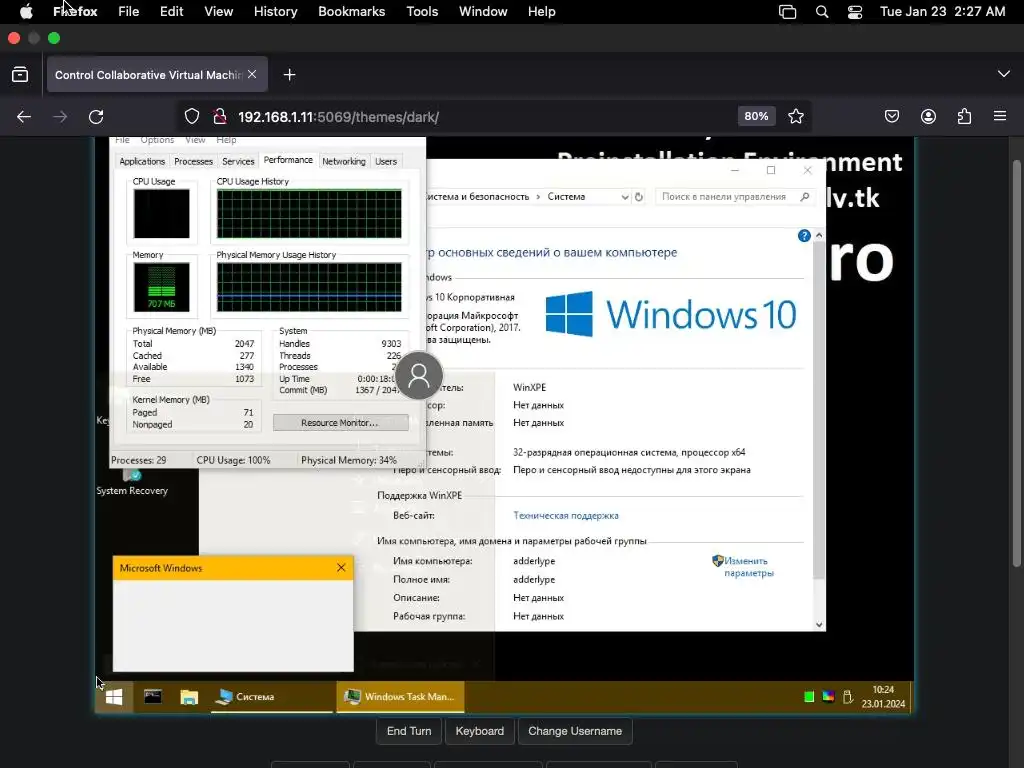Open System Recovery desktop icon
Image resolution: width=1024 pixels, height=768 pixels.
pyautogui.click(x=132, y=483)
